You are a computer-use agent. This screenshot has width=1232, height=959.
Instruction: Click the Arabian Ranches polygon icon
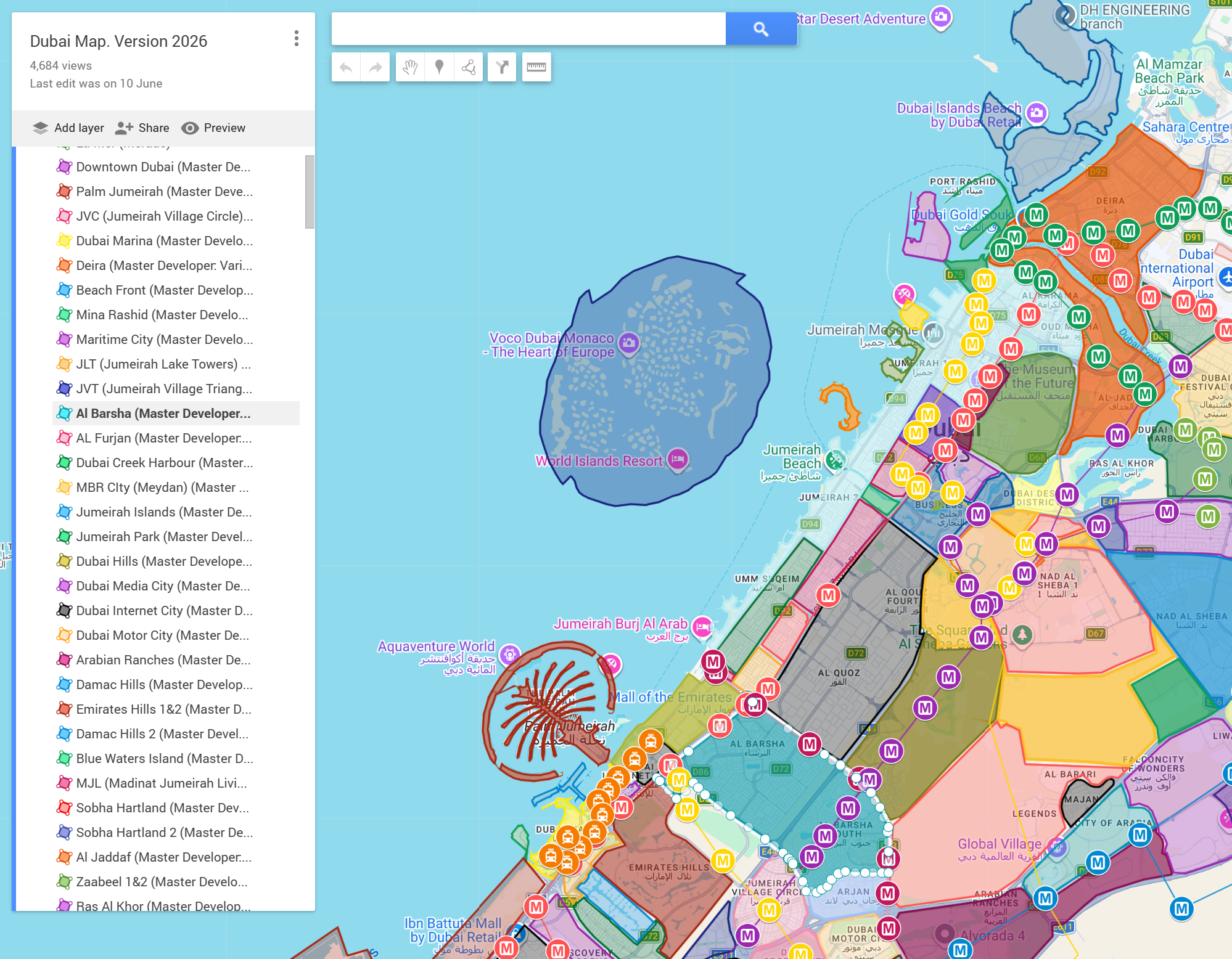[x=64, y=659]
